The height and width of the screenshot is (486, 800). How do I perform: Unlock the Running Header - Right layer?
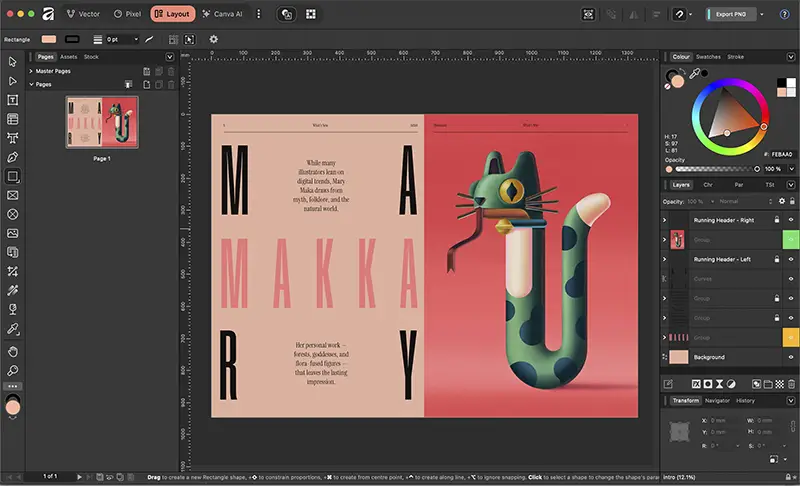[777, 220]
